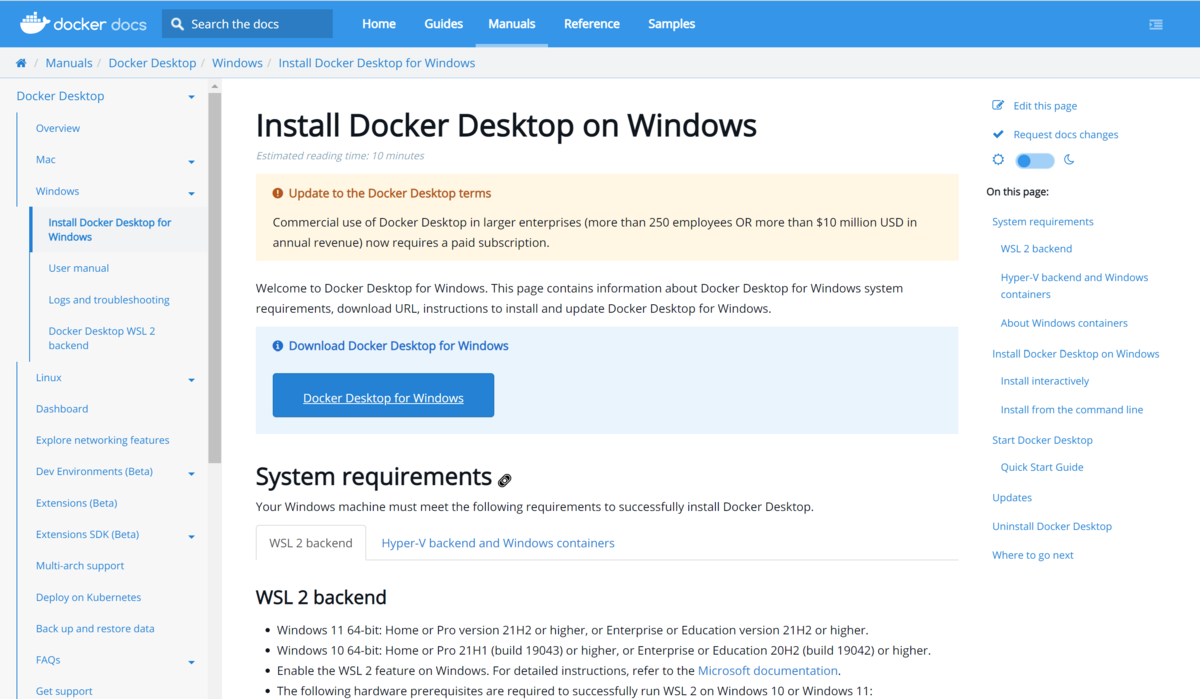This screenshot has height=699, width=1200.
Task: Click the moon dark-mode icon
Action: point(1069,160)
